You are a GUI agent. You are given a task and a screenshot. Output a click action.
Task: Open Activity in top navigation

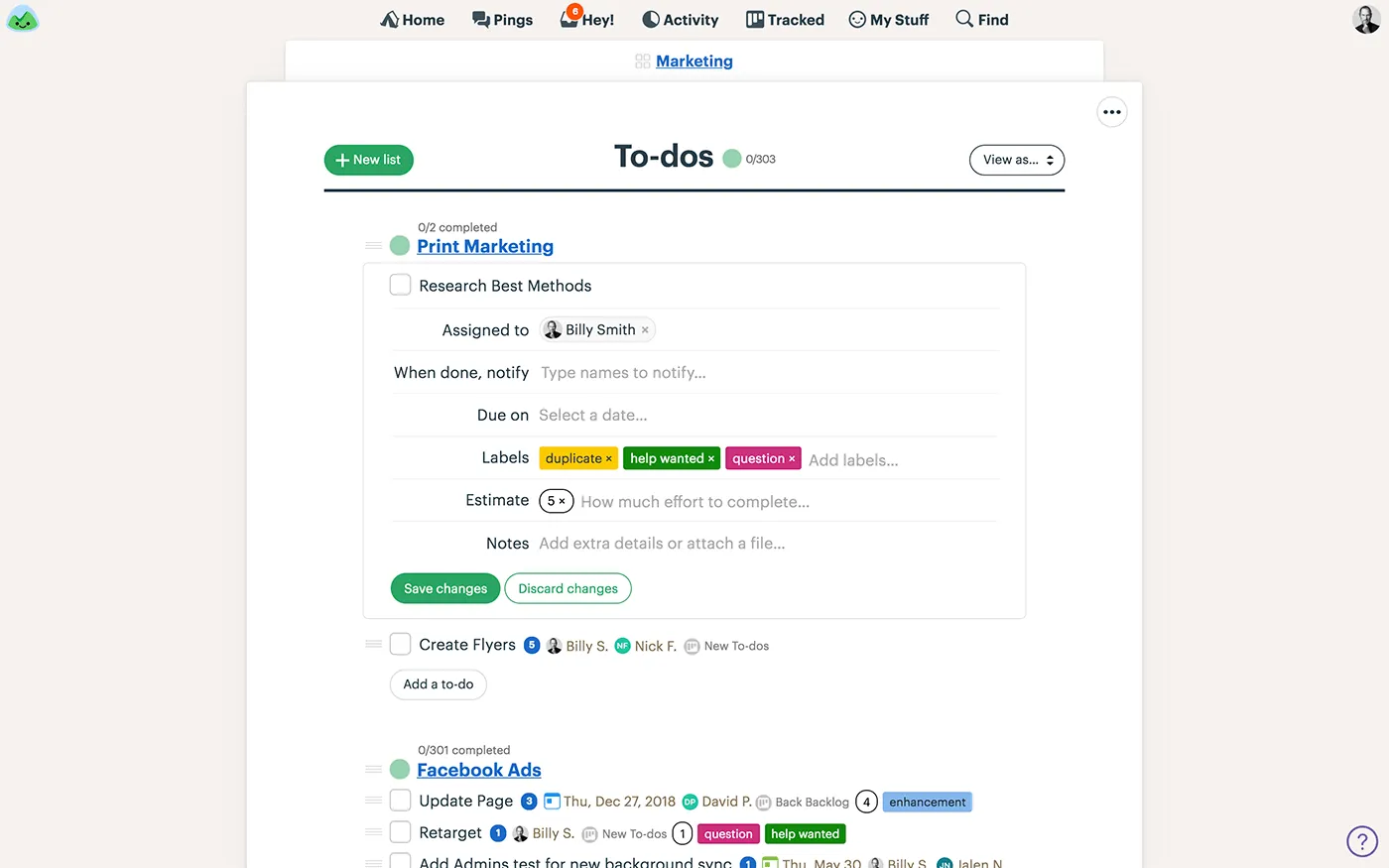681,20
